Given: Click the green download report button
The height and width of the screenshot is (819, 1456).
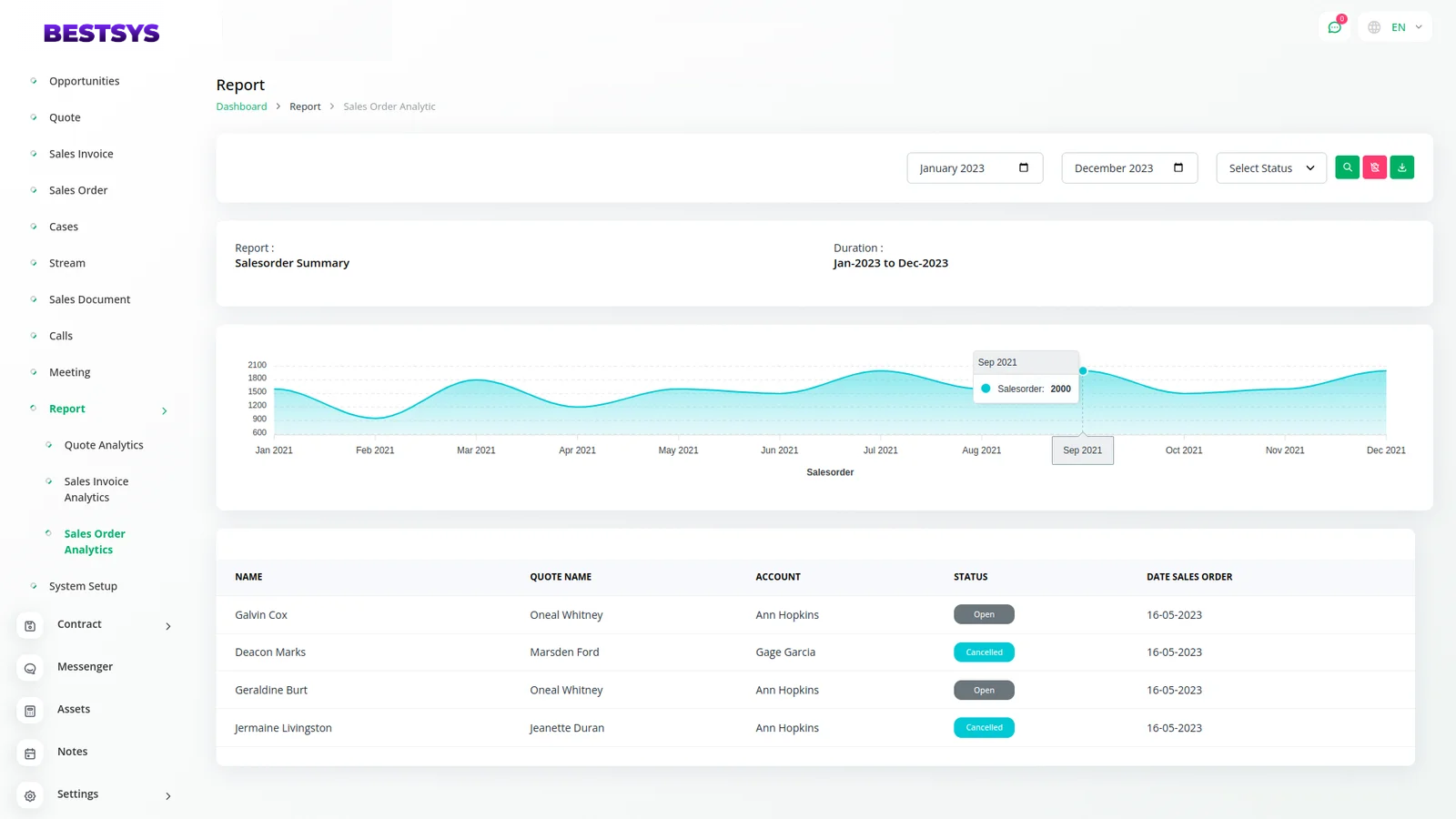Looking at the screenshot, I should (x=1401, y=167).
